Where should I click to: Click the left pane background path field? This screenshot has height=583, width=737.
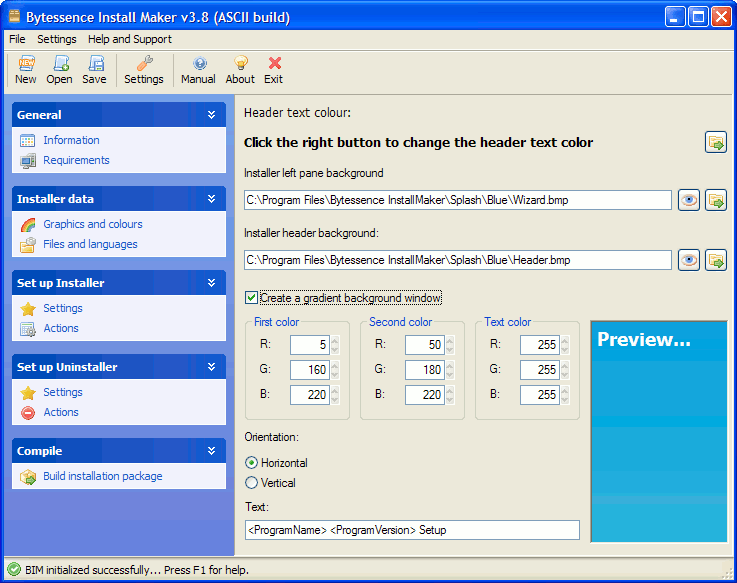458,200
